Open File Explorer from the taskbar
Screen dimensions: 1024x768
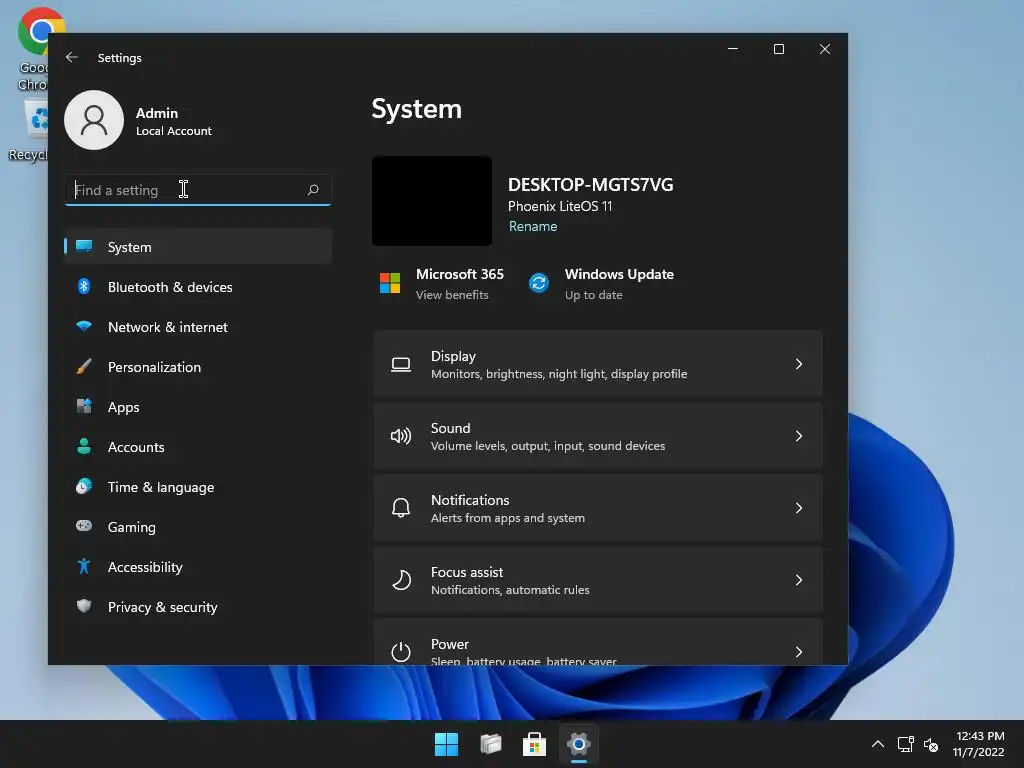(490, 744)
